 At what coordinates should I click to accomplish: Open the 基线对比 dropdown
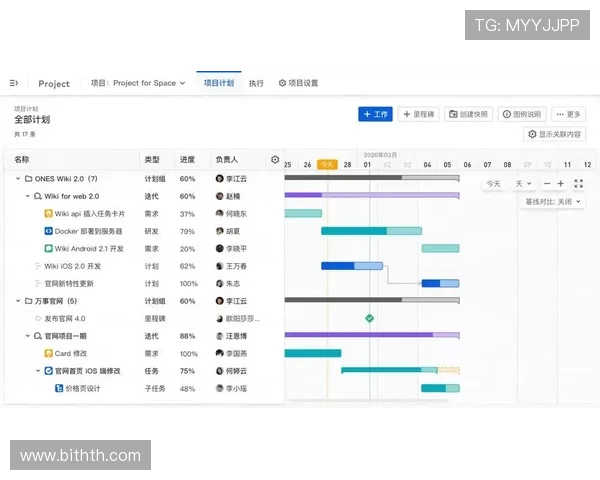[x=552, y=201]
